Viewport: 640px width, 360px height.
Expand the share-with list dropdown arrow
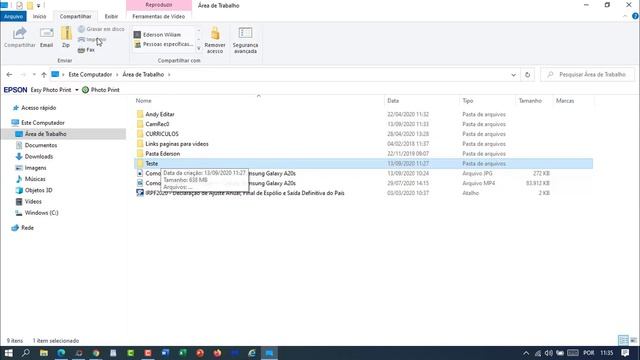point(199,49)
